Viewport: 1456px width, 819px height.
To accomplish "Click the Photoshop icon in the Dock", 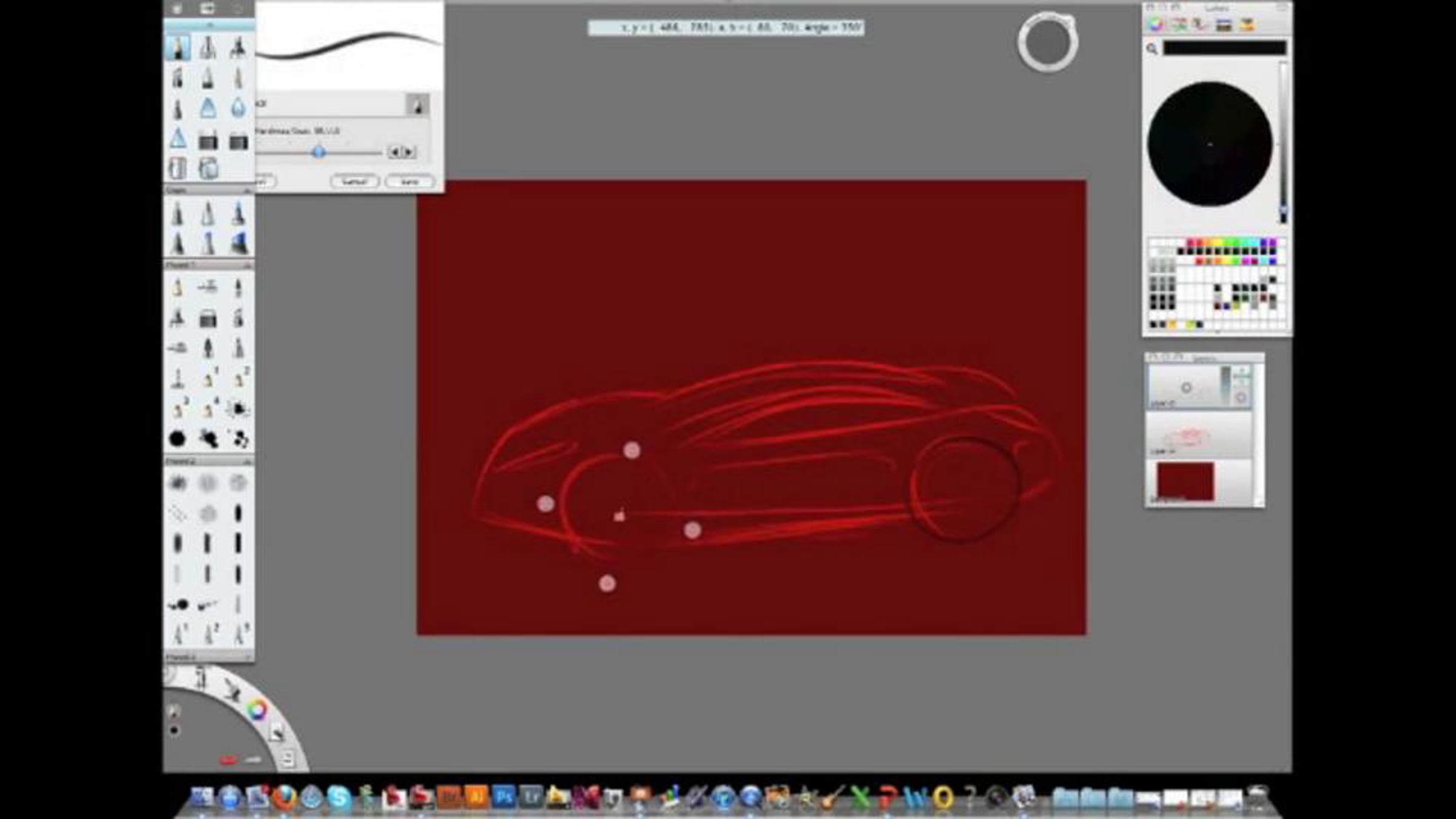I will (504, 797).
